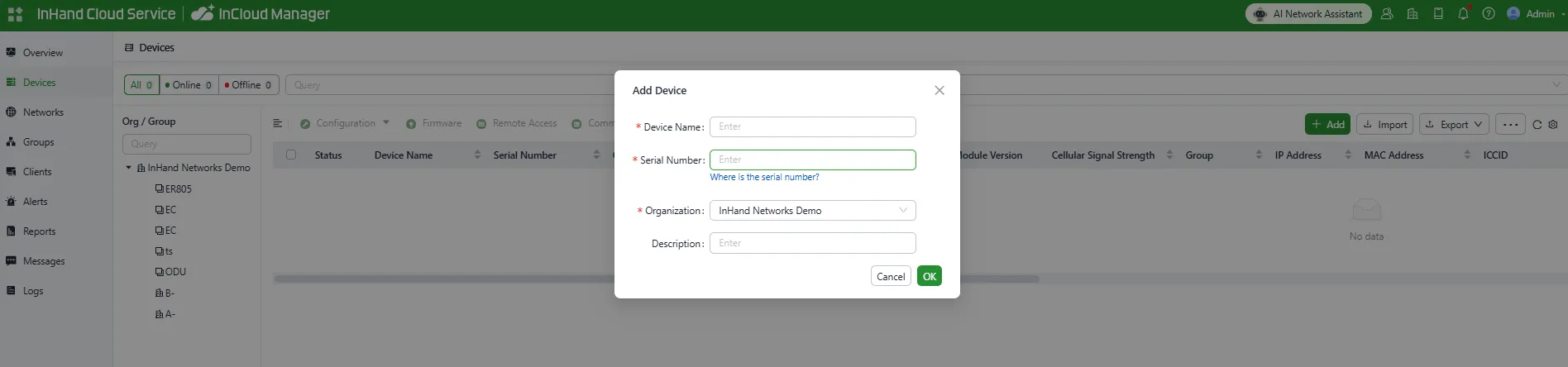Click the Org / Group Query field

click(x=187, y=144)
